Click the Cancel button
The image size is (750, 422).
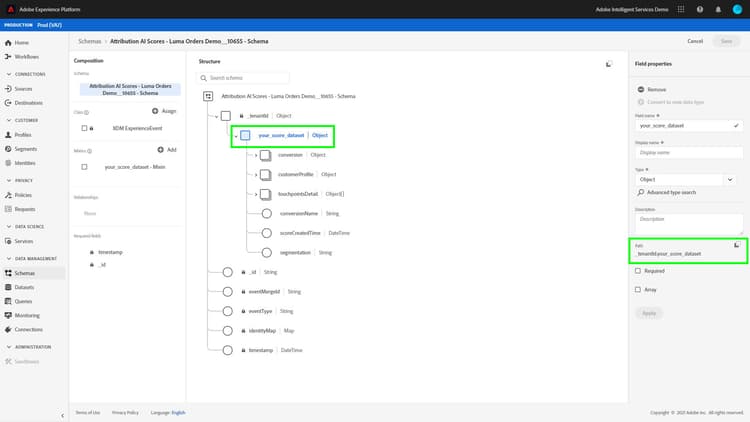[695, 41]
